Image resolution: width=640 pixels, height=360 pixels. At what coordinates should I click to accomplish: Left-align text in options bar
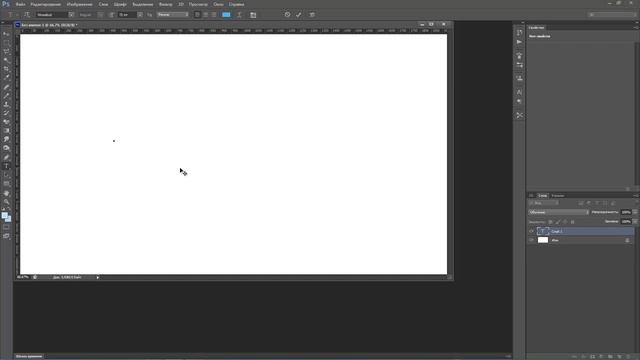pyautogui.click(x=197, y=15)
